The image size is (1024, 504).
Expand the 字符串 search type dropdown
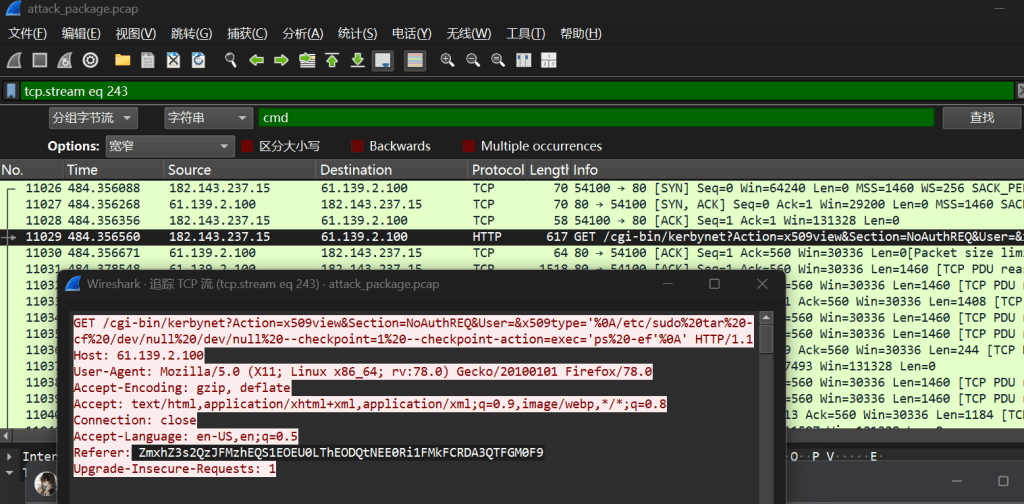(208, 118)
